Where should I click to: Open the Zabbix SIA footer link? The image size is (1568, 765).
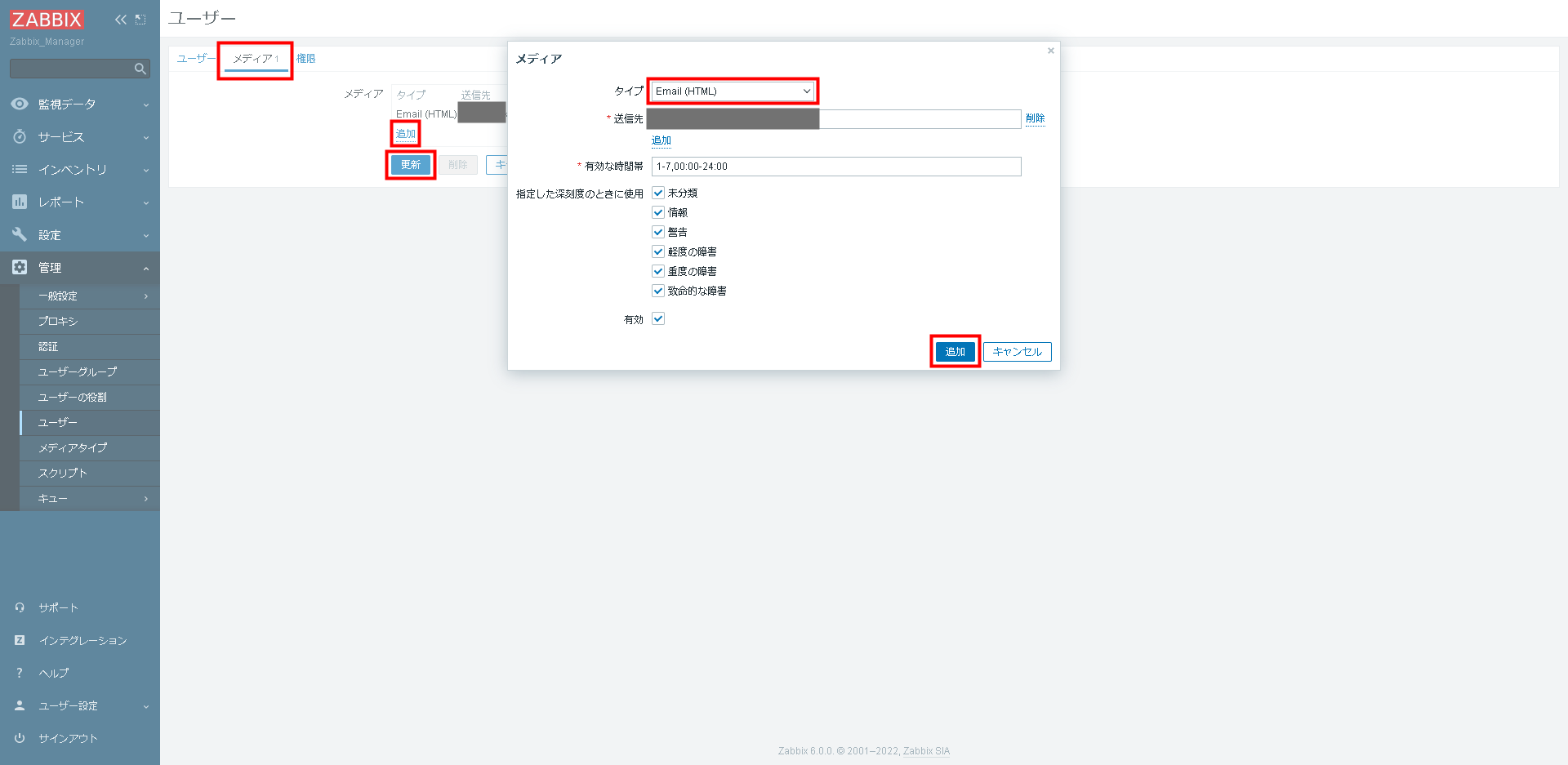click(926, 751)
